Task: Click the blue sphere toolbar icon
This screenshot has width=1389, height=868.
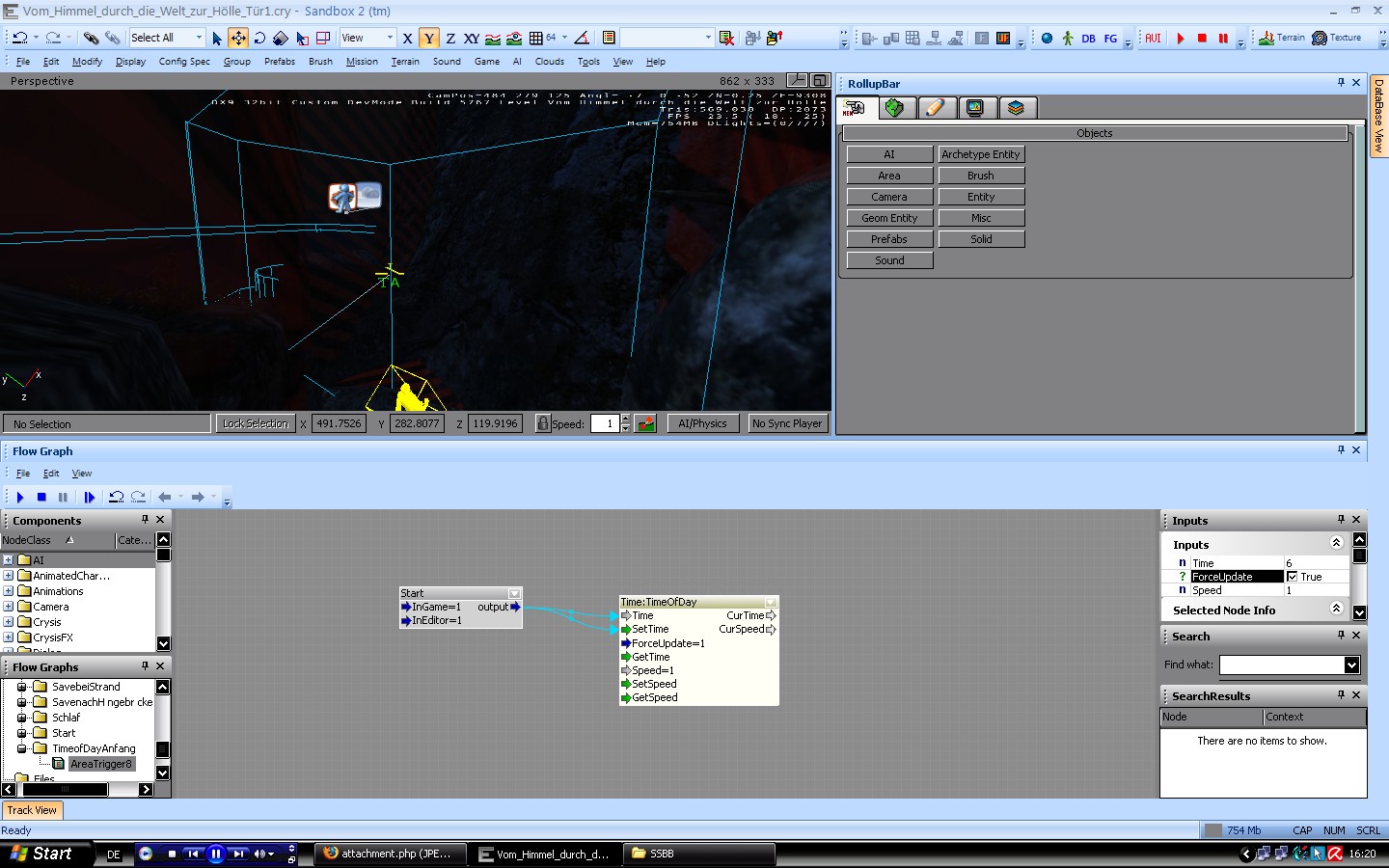Action: coord(1047,39)
